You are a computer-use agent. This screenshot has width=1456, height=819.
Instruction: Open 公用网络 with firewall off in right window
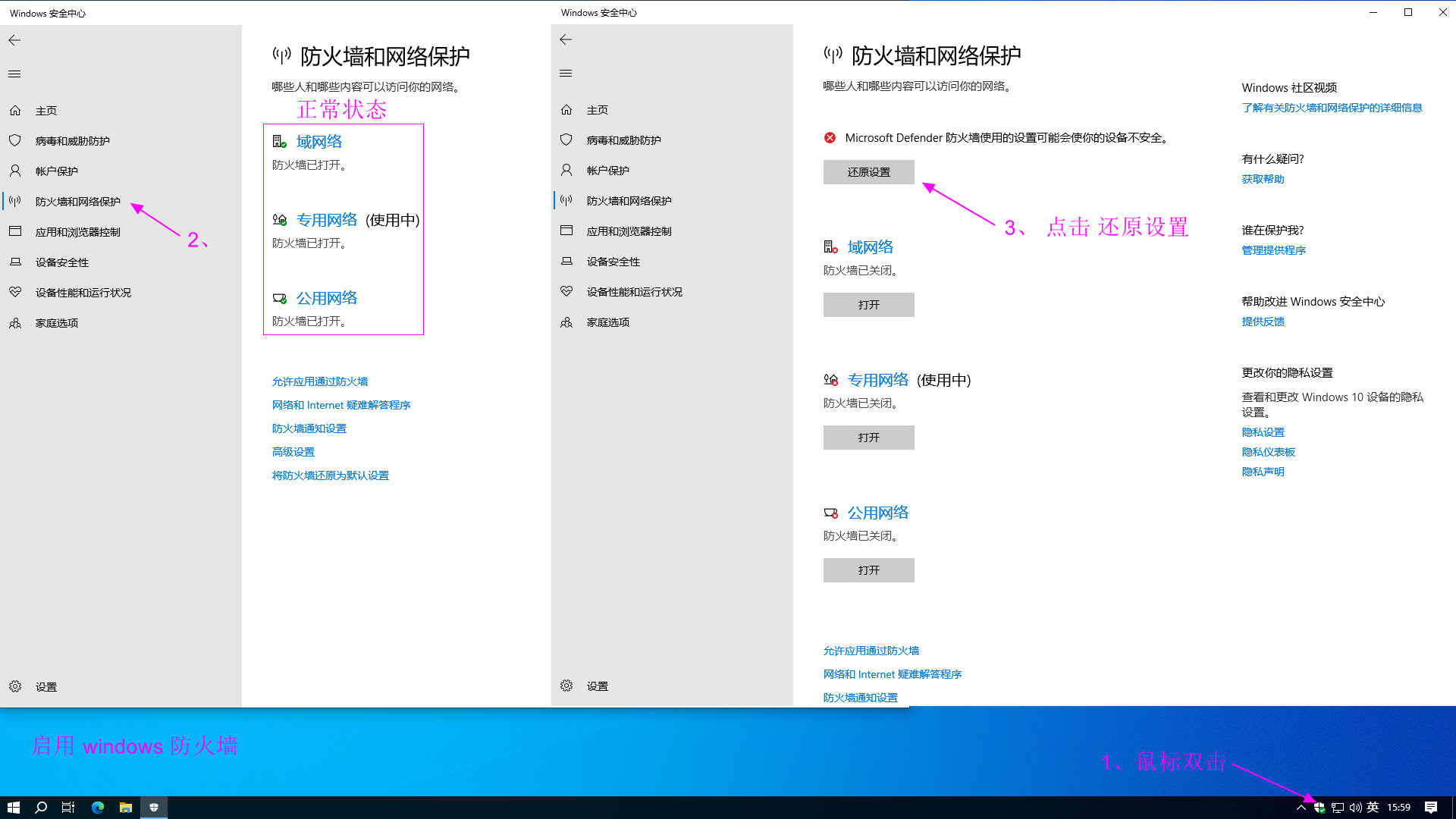coord(877,513)
